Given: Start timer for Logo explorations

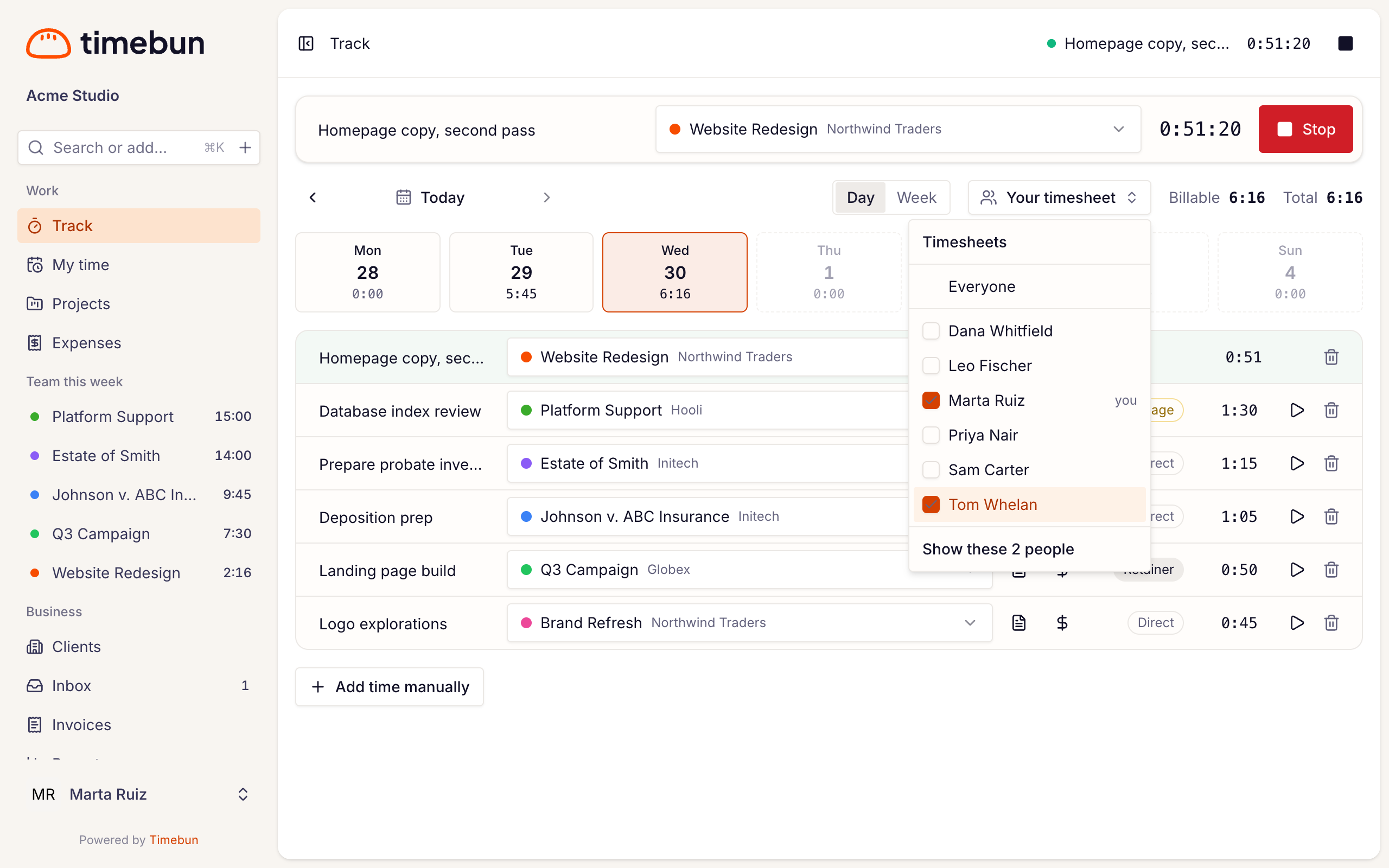Looking at the screenshot, I should pos(1297,623).
